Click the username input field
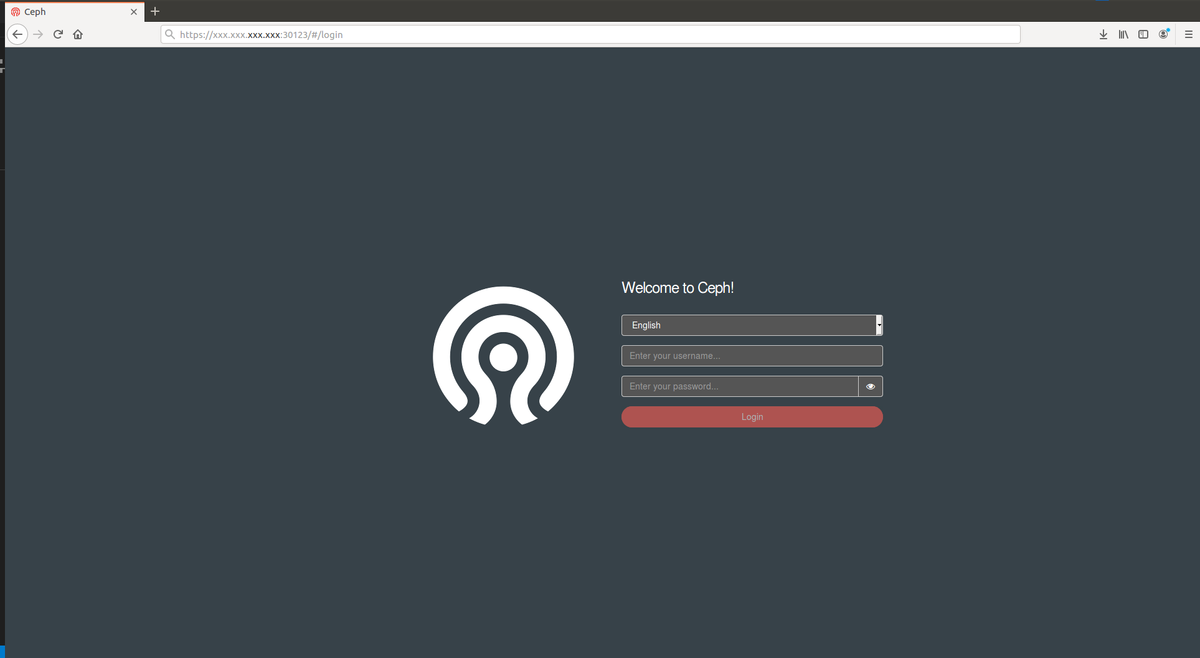The width and height of the screenshot is (1200, 658). click(752, 356)
